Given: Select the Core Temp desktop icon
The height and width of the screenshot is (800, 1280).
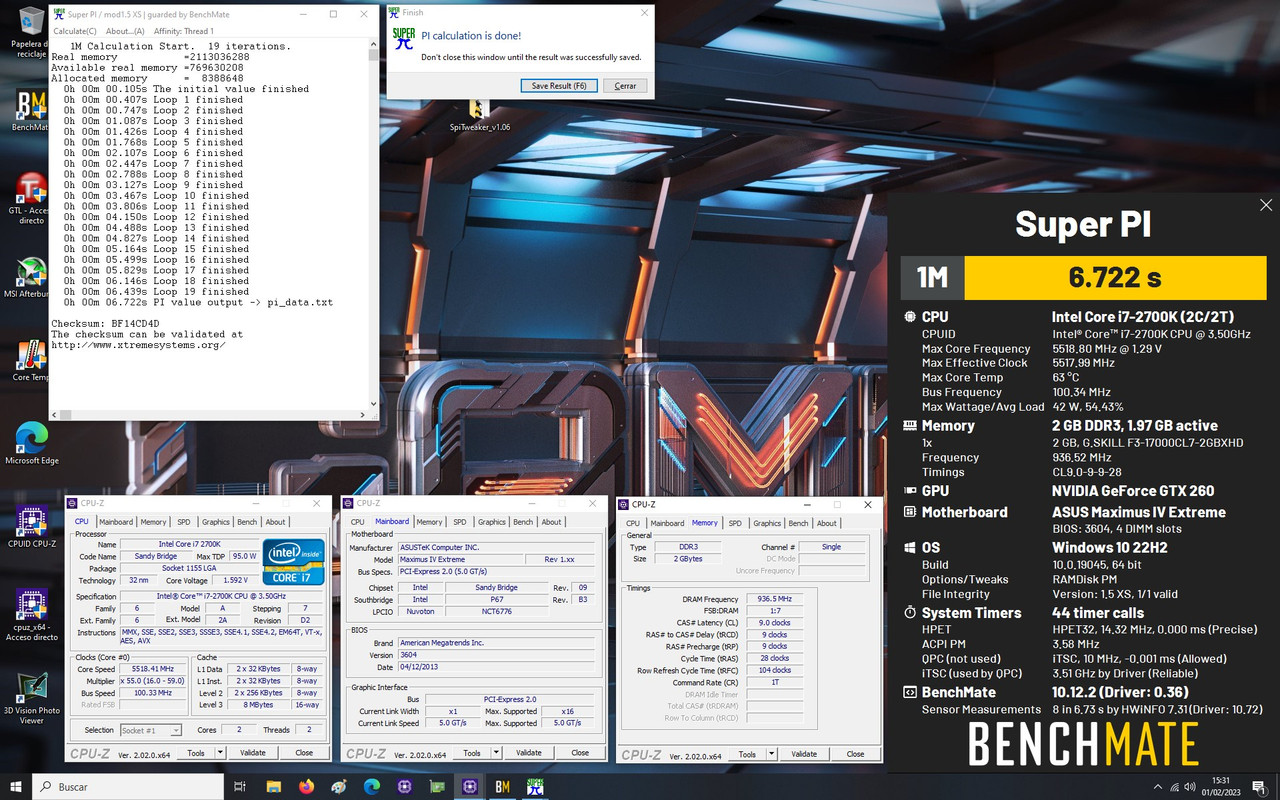Looking at the screenshot, I should [32, 360].
